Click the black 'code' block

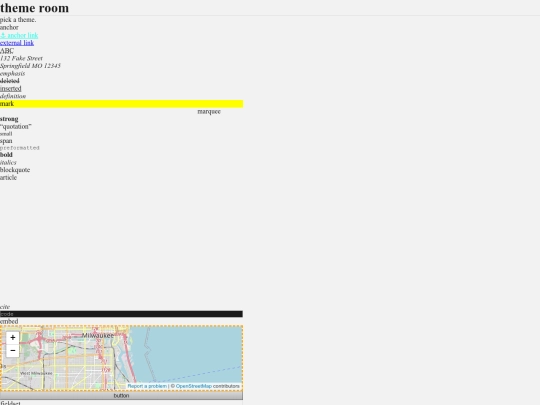(x=121, y=314)
